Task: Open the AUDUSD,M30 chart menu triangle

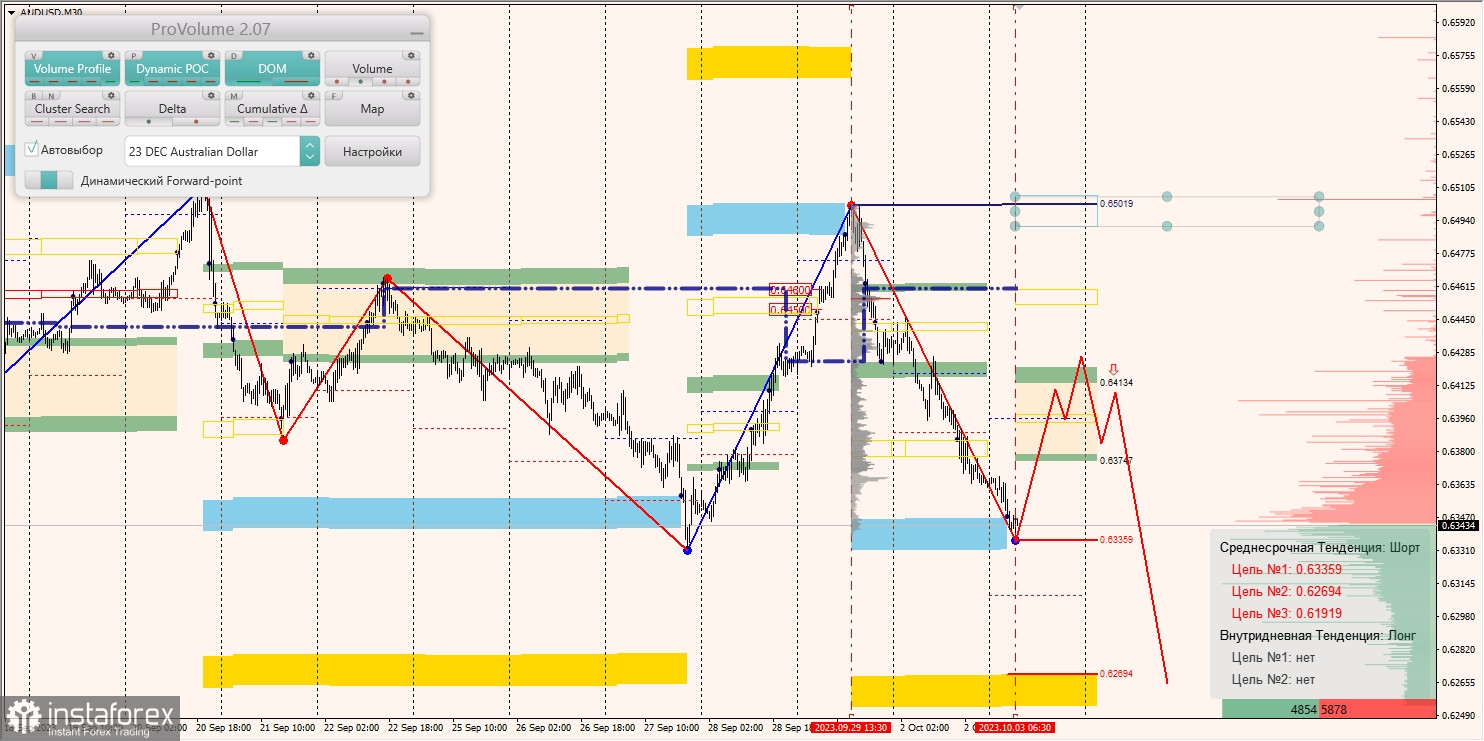Action: click(x=10, y=12)
